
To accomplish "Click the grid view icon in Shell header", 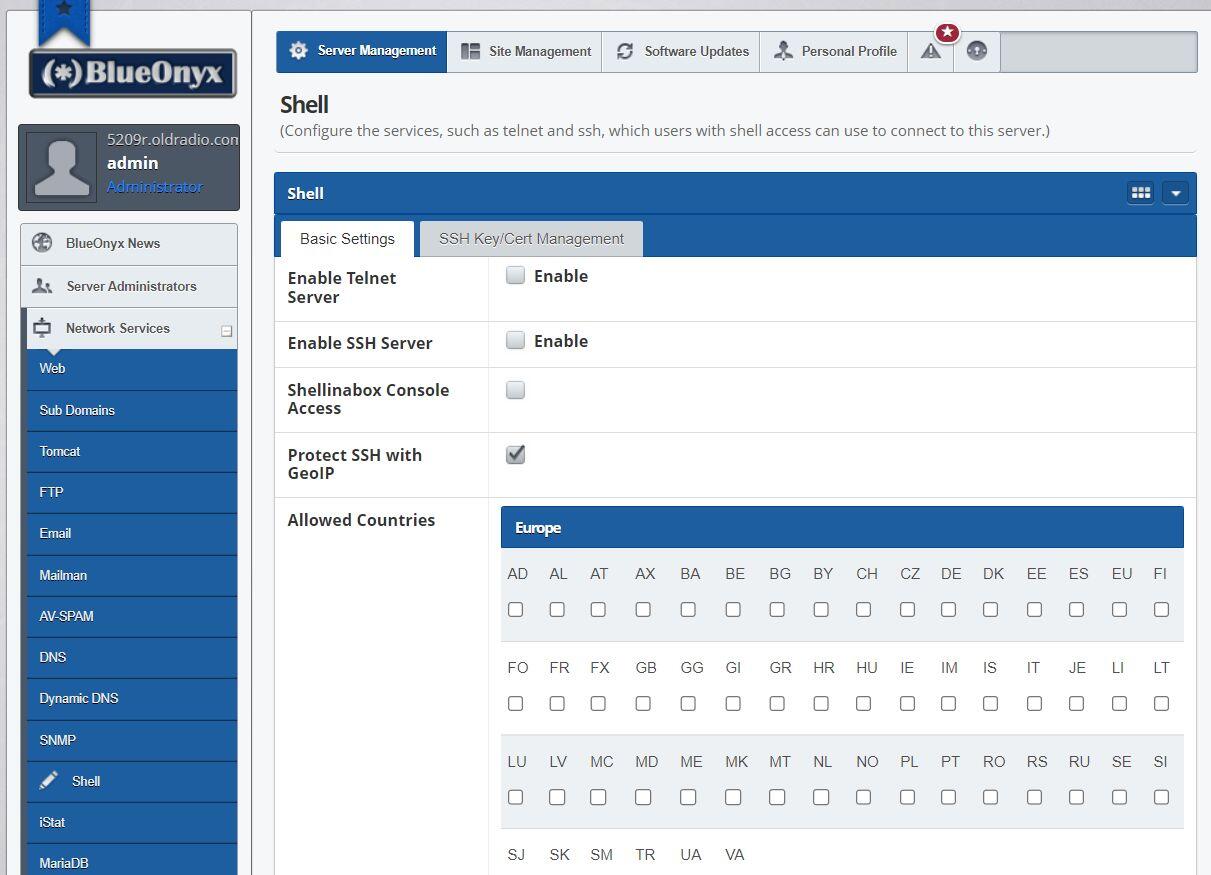I will tap(1141, 193).
